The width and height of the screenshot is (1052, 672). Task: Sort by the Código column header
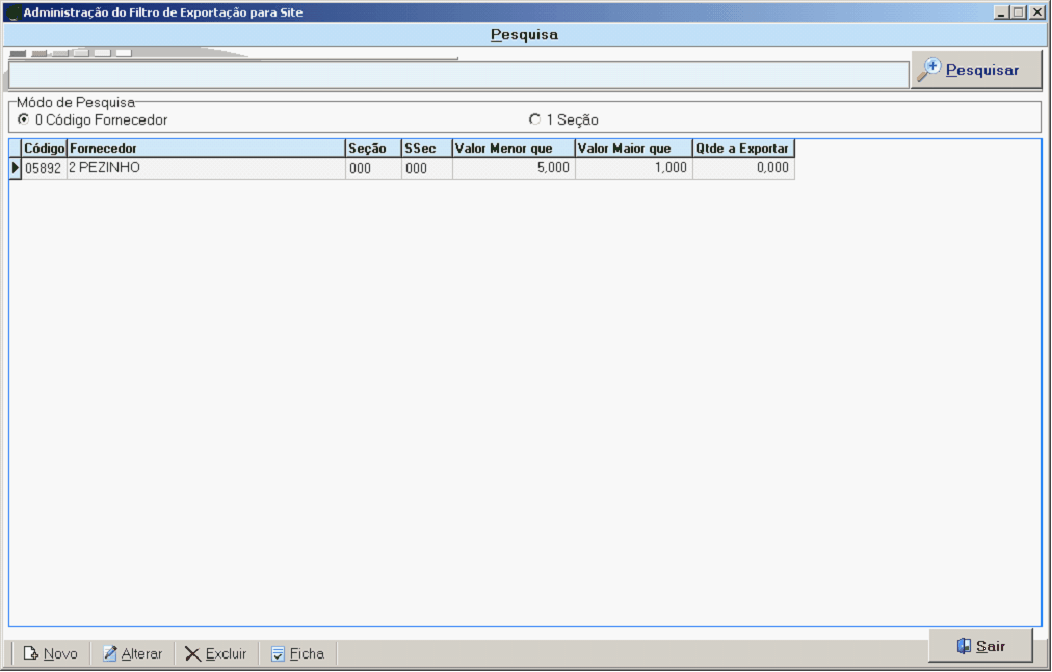(x=44, y=148)
